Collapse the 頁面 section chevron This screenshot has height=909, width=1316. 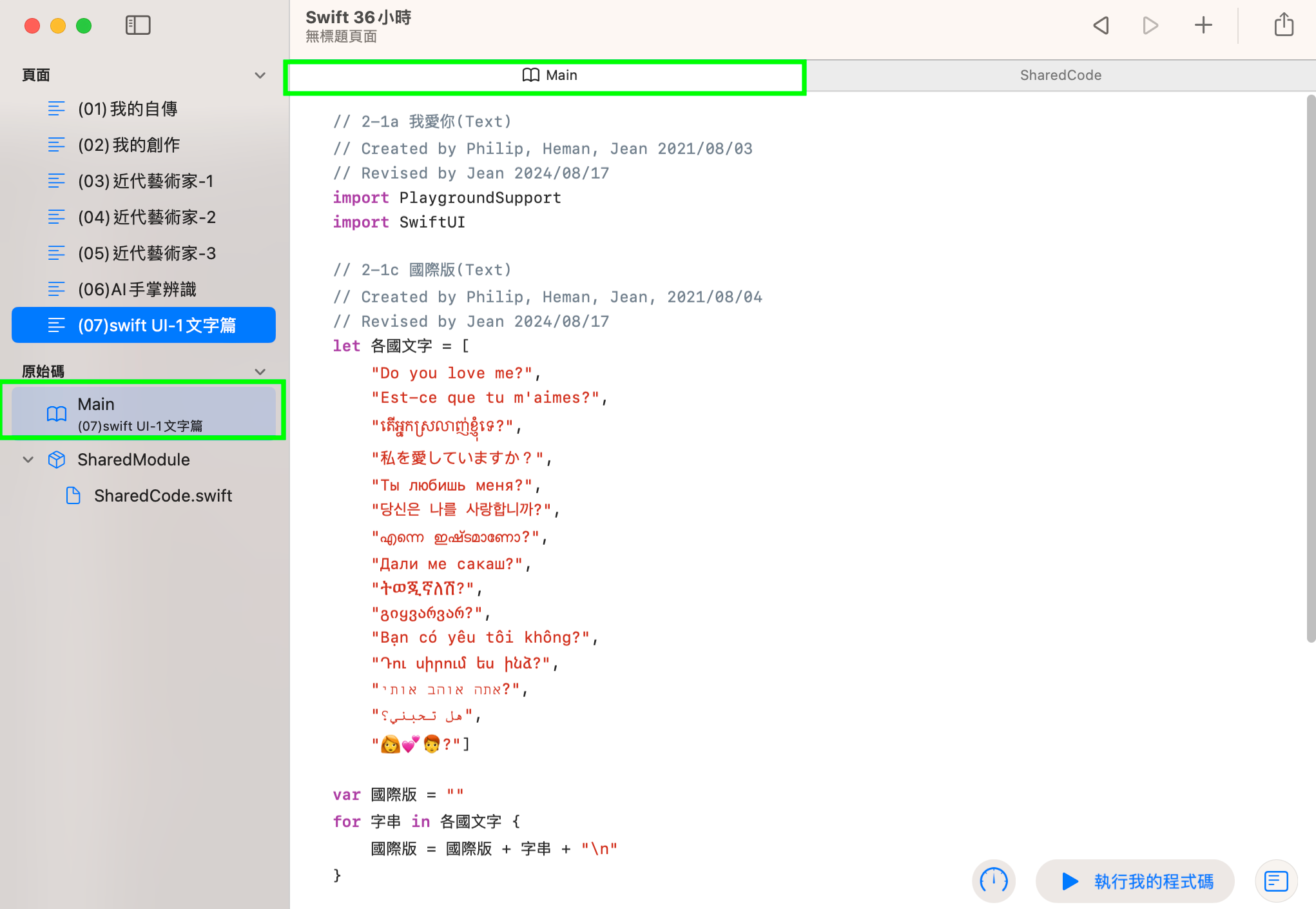click(260, 75)
